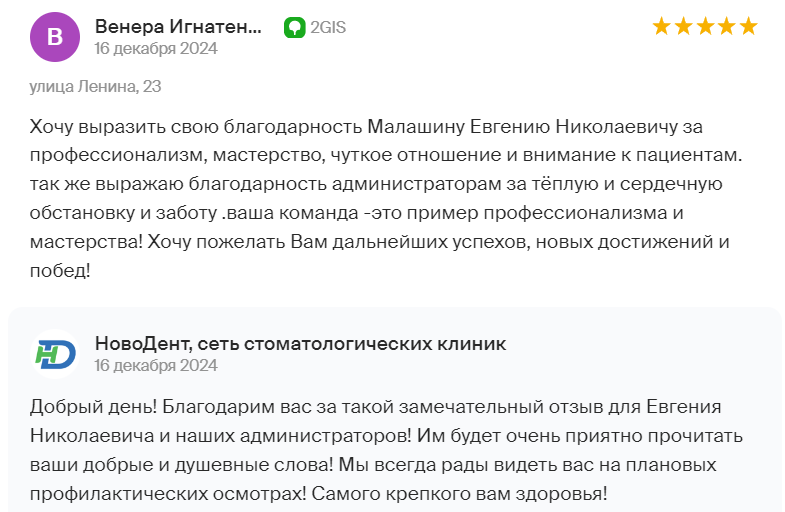Click the green 2GIS logo icon

294,28
